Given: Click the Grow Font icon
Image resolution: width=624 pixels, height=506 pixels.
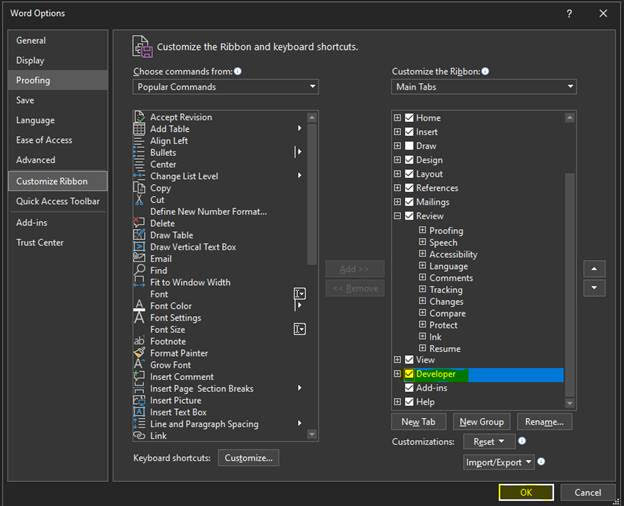Looking at the screenshot, I should pyautogui.click(x=139, y=365).
